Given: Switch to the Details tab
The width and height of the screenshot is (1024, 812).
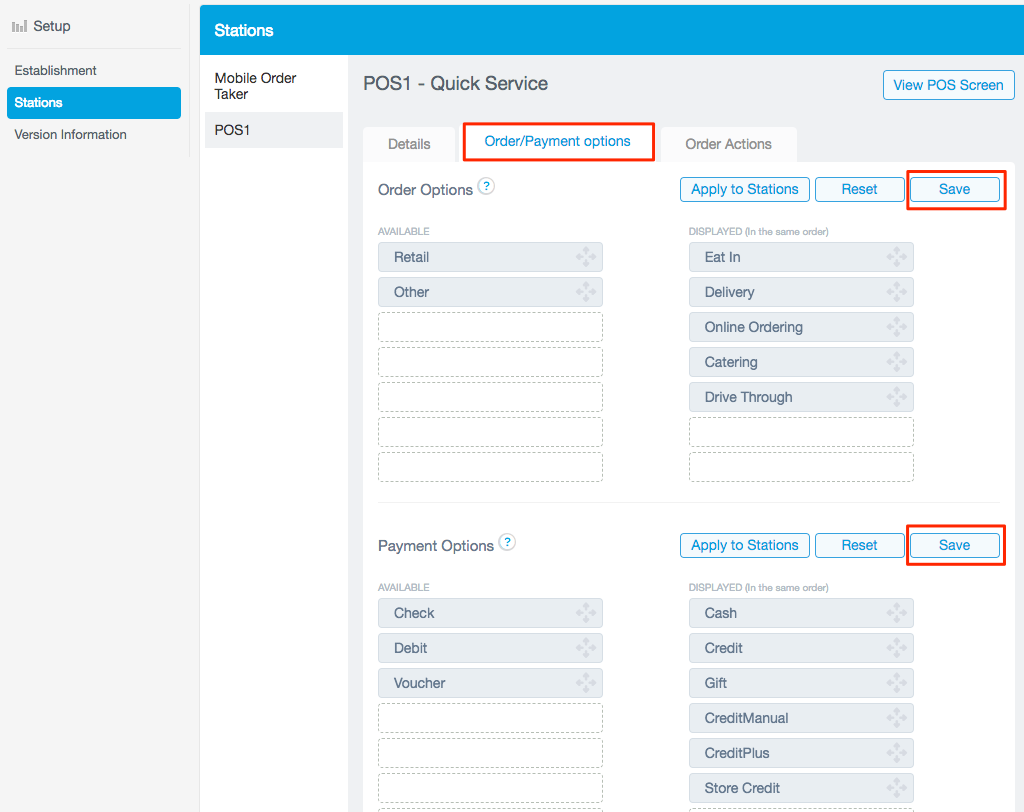Looking at the screenshot, I should [x=409, y=144].
